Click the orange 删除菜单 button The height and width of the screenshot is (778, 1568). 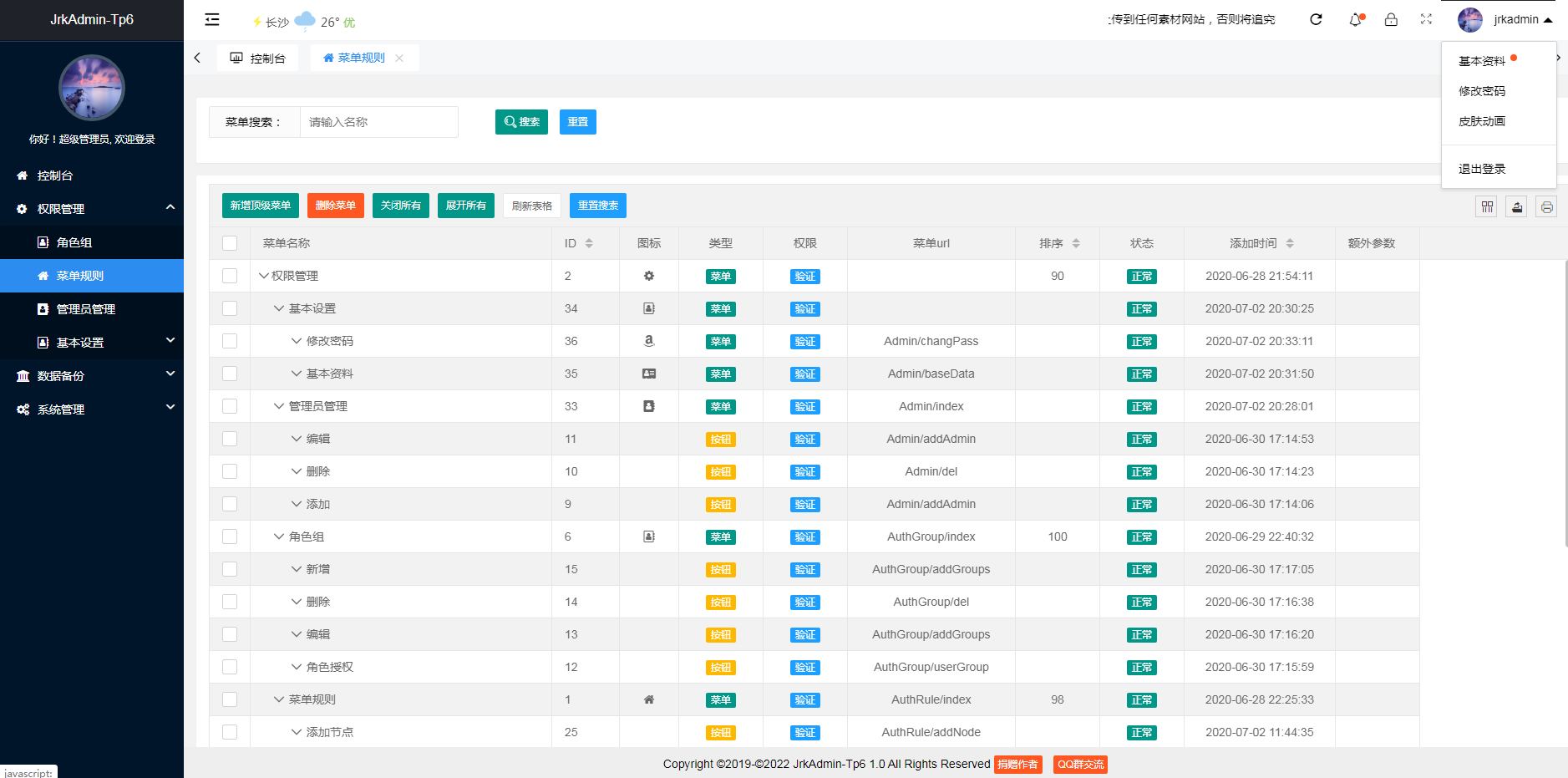click(x=336, y=206)
